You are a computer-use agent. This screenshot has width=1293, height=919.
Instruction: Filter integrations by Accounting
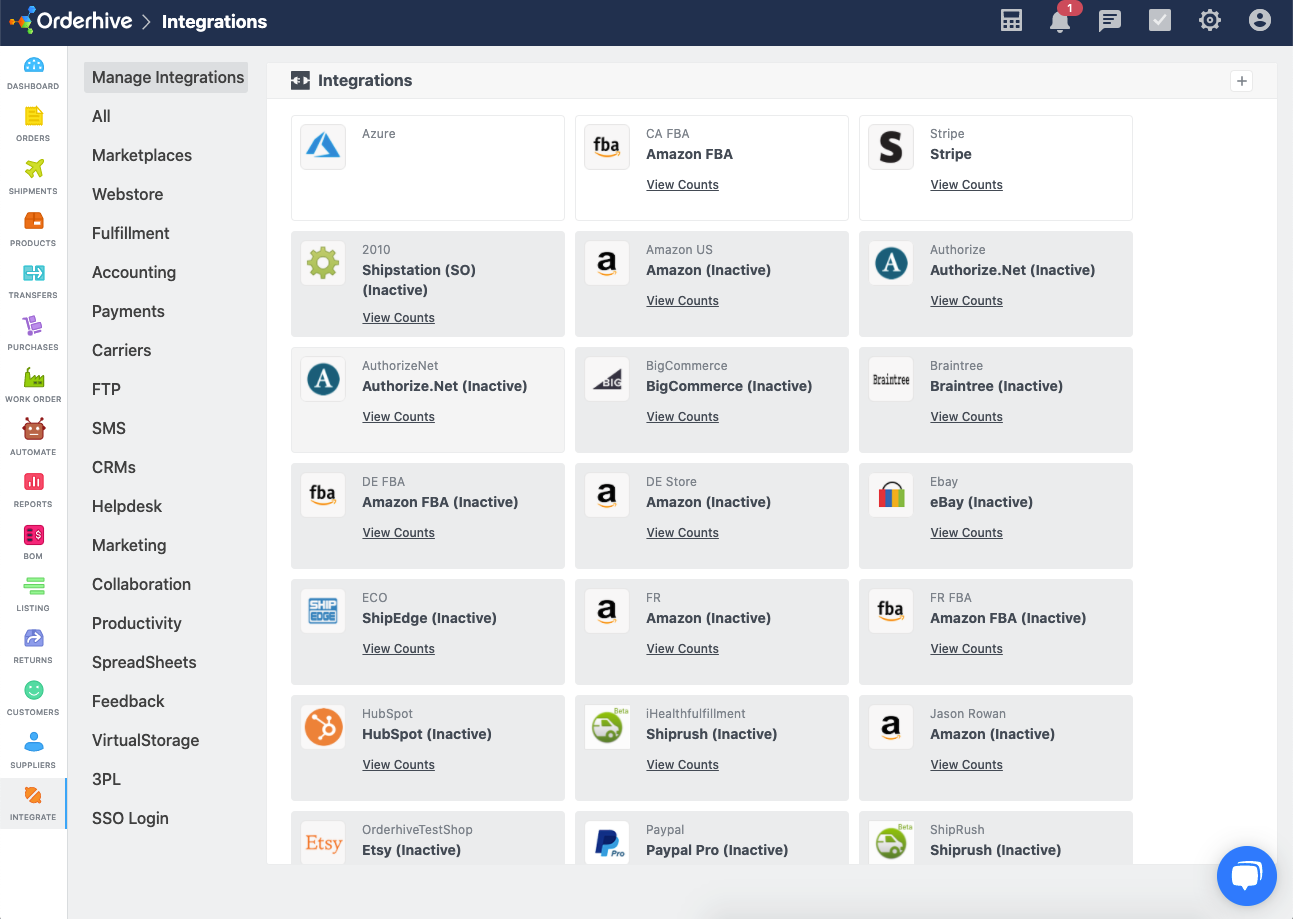pyautogui.click(x=134, y=272)
